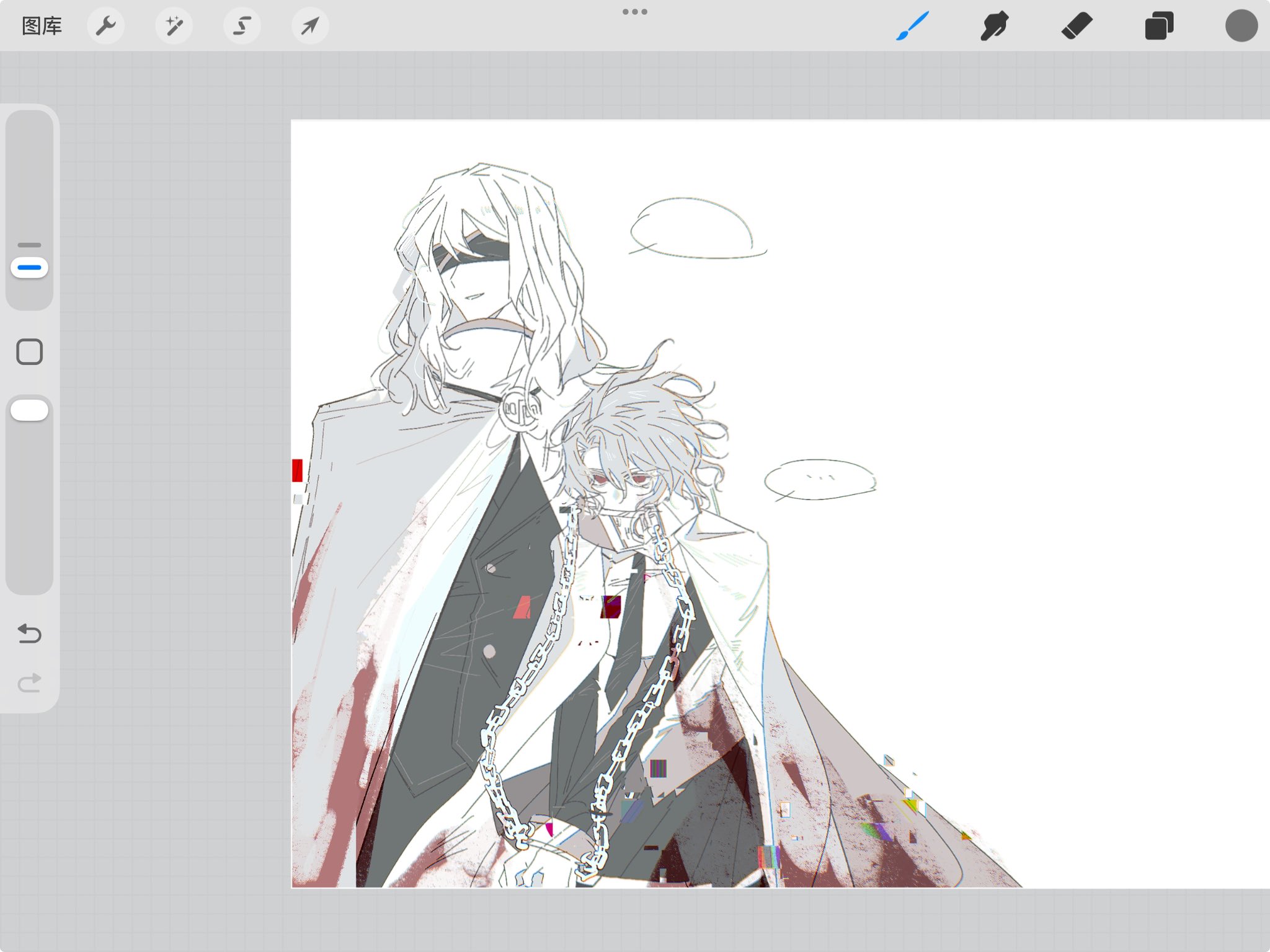The image size is (1270, 952).
Task: Tap the three-dot multitasking menu at top
Action: coord(634,12)
